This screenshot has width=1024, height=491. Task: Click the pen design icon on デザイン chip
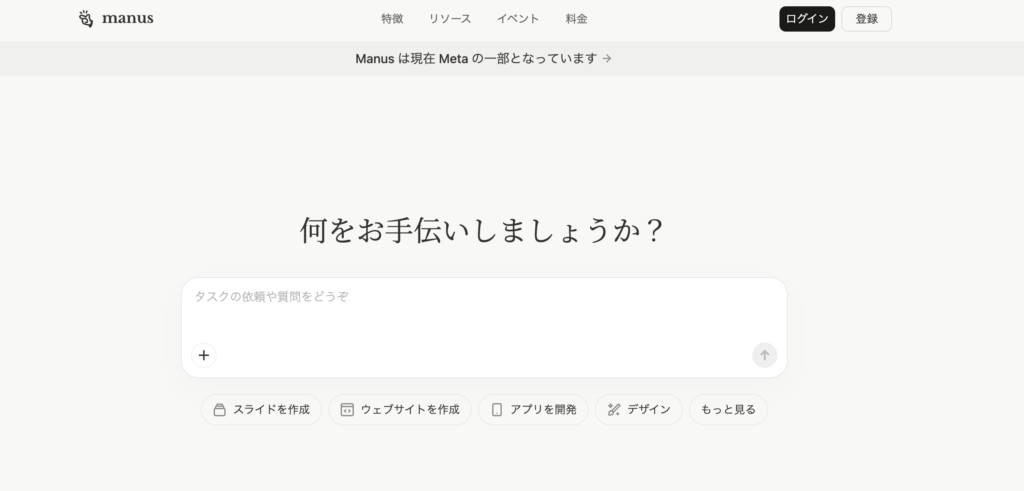pos(613,409)
